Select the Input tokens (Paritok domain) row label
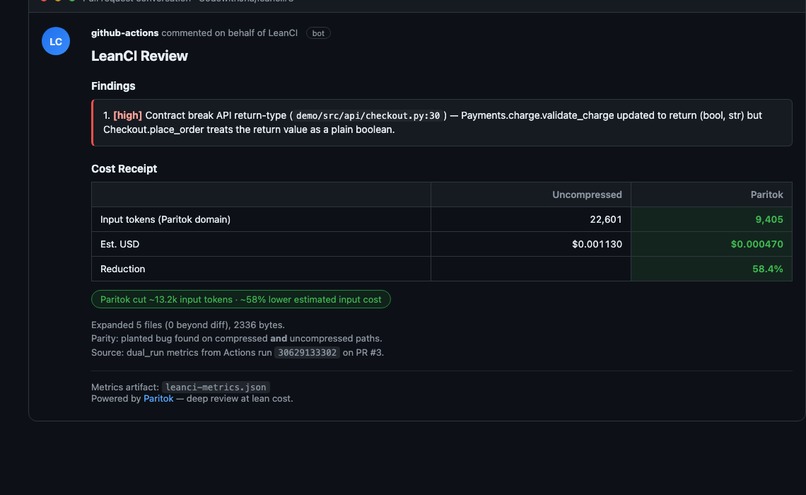The height and width of the screenshot is (495, 806). coord(165,219)
